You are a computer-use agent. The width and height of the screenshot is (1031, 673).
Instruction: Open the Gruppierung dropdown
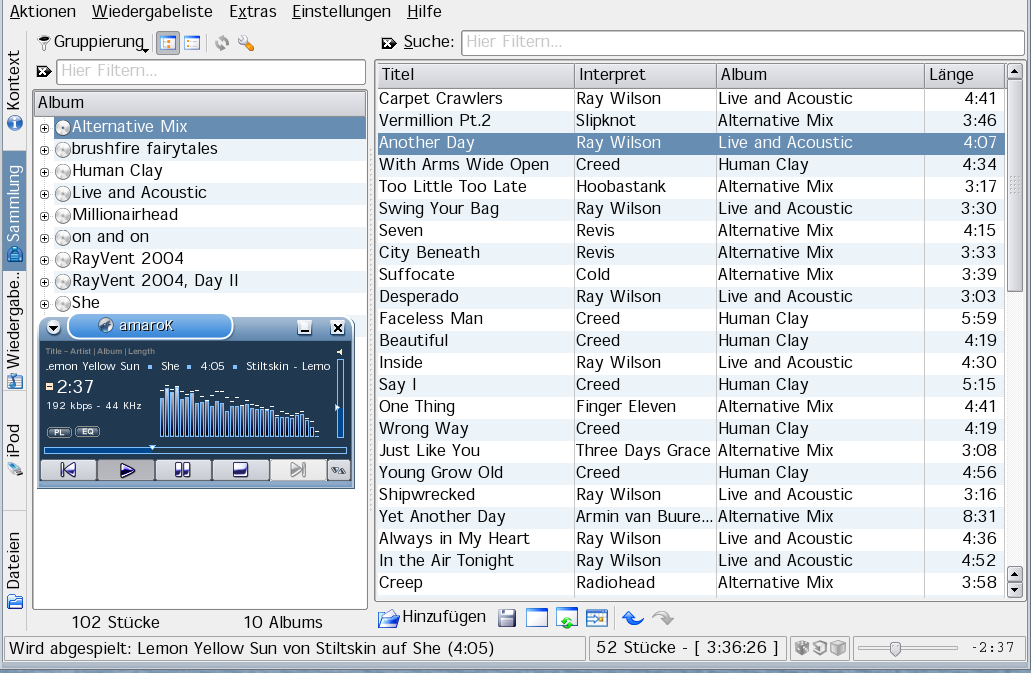pos(93,42)
